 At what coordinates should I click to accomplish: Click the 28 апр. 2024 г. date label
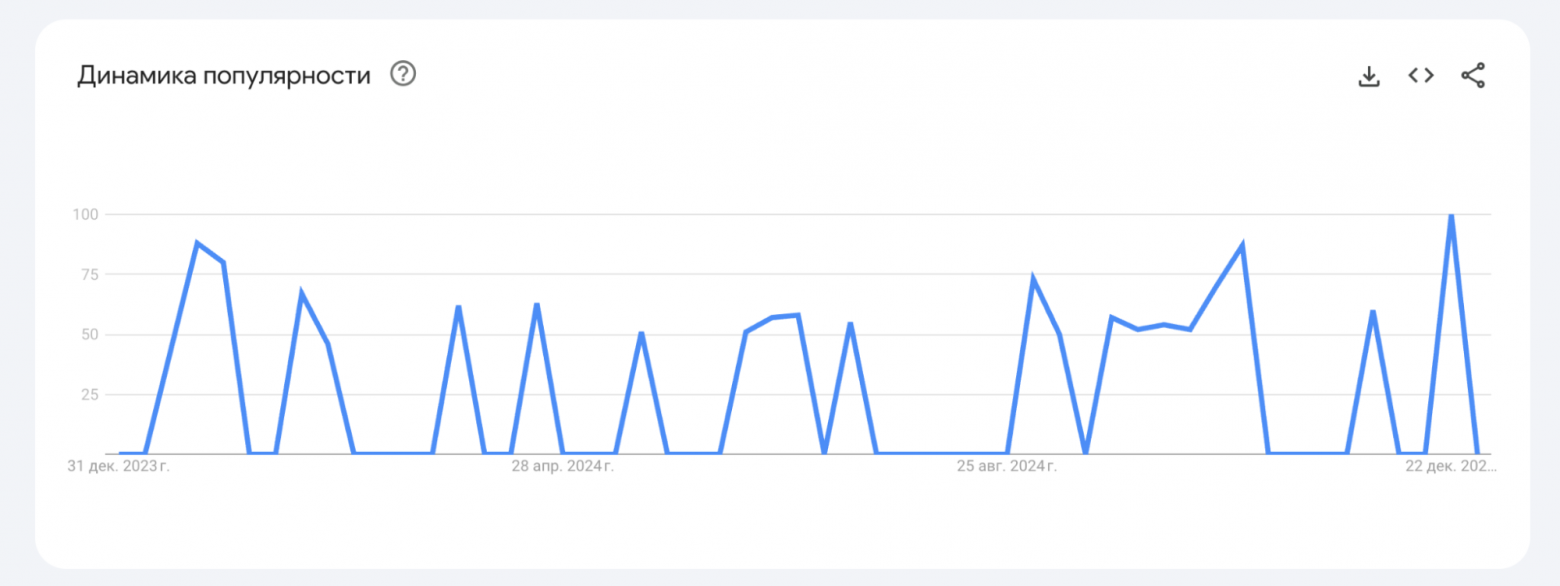pos(565,465)
